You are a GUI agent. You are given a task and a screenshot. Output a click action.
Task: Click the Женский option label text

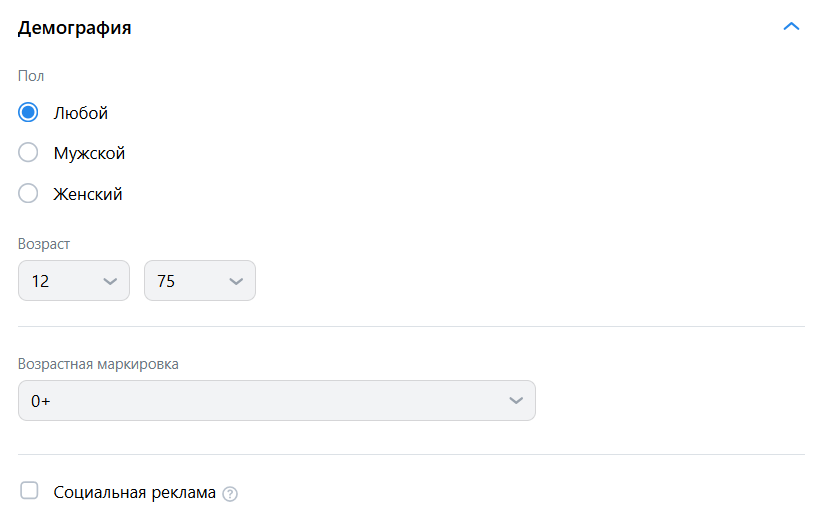pyautogui.click(x=88, y=194)
